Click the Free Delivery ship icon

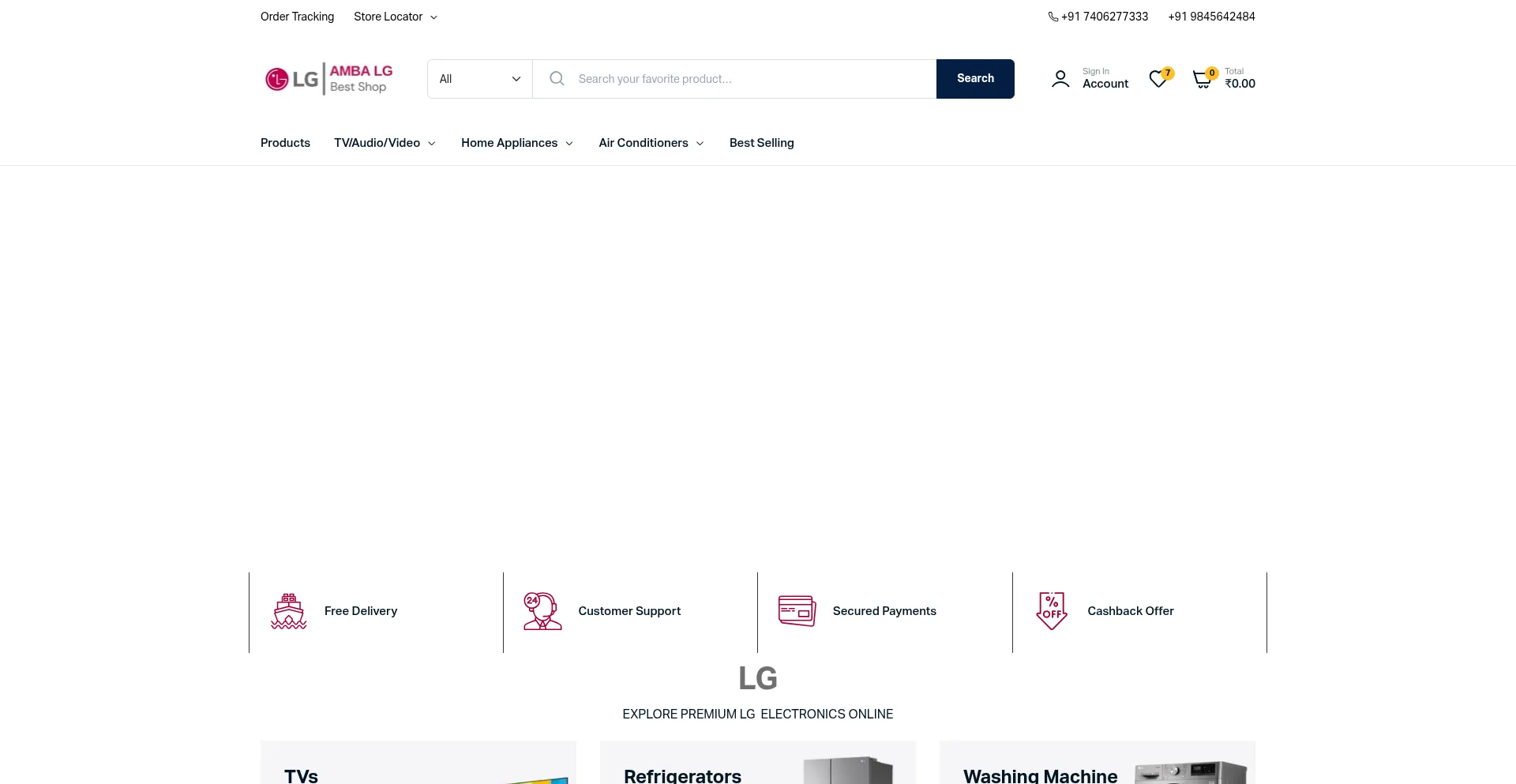coord(289,611)
